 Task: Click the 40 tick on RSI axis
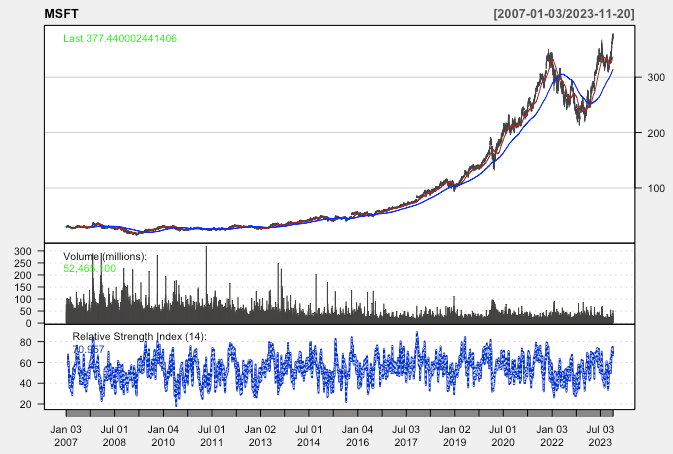[x=26, y=384]
